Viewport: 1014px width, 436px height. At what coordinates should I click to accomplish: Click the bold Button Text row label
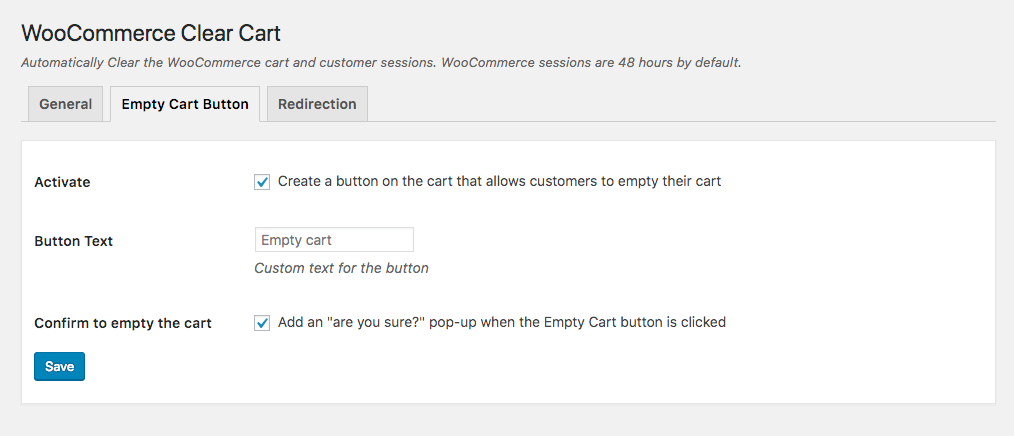point(74,241)
